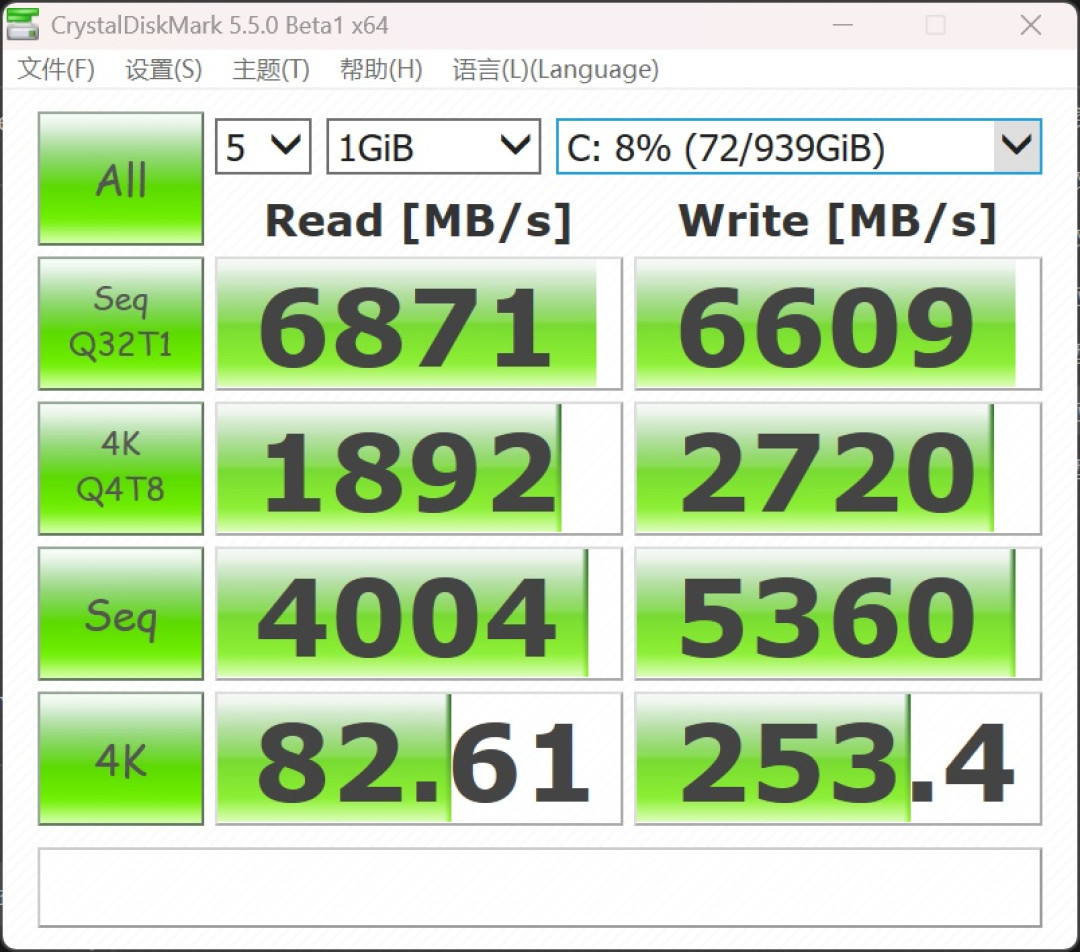Start the Seq Q32T1 benchmark test
The width and height of the screenshot is (1080, 952).
pos(121,323)
